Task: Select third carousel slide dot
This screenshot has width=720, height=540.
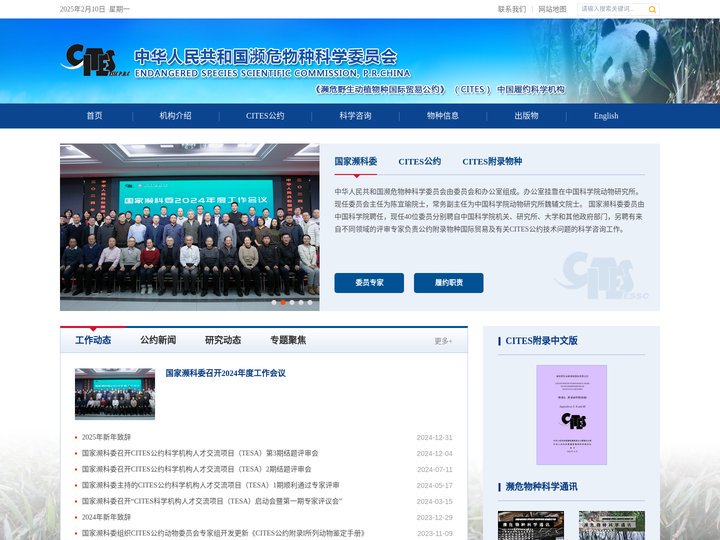Action: click(x=292, y=302)
